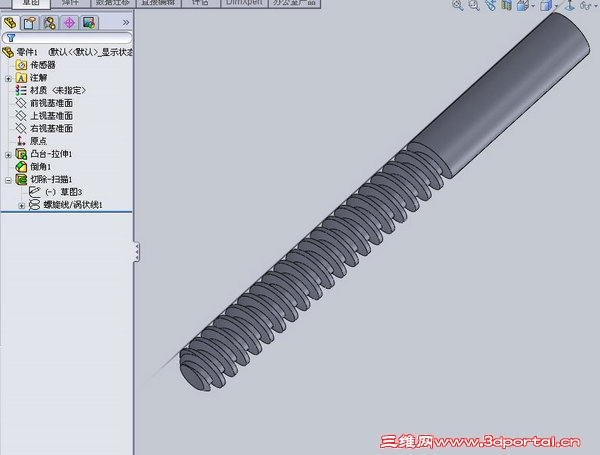
Task: Collapse the feature tree panel handle
Action: pos(137,251)
